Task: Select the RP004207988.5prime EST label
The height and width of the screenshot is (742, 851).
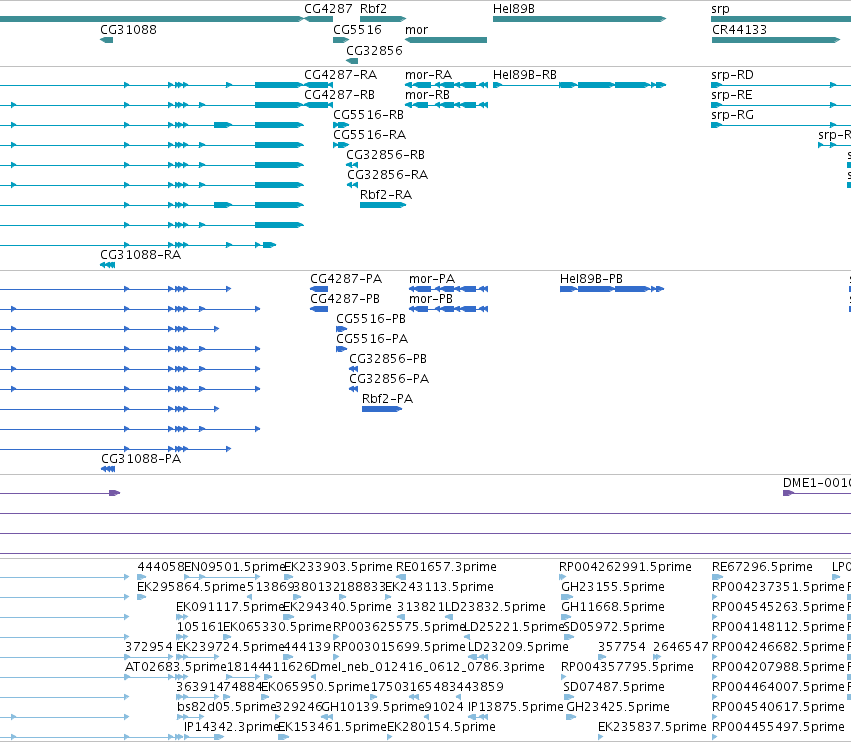Action: (778, 667)
